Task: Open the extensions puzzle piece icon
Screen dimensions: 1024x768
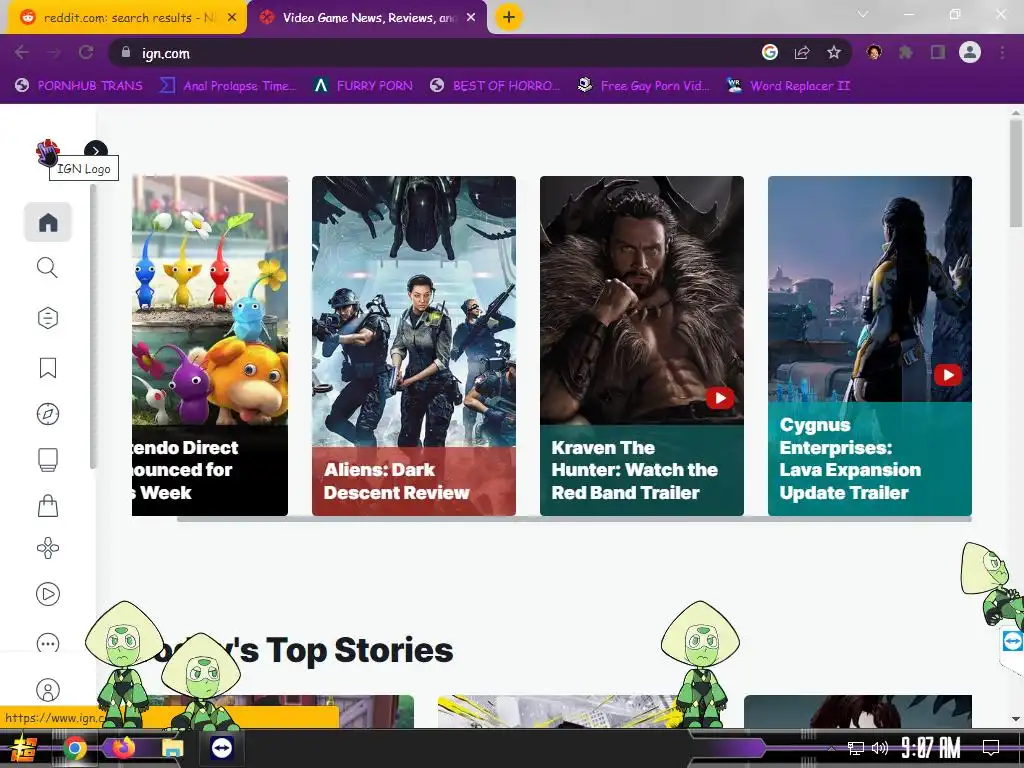Action: pyautogui.click(x=906, y=52)
